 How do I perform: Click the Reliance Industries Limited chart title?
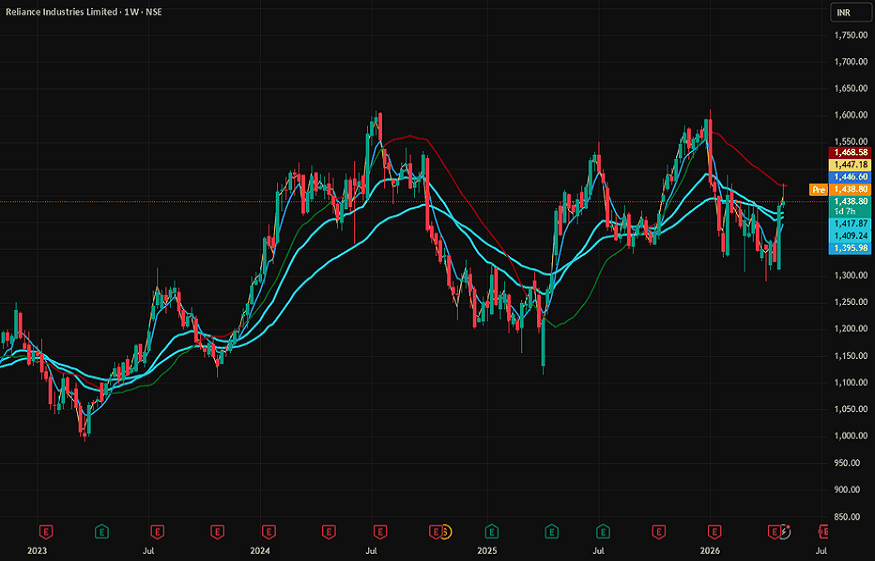(84, 12)
